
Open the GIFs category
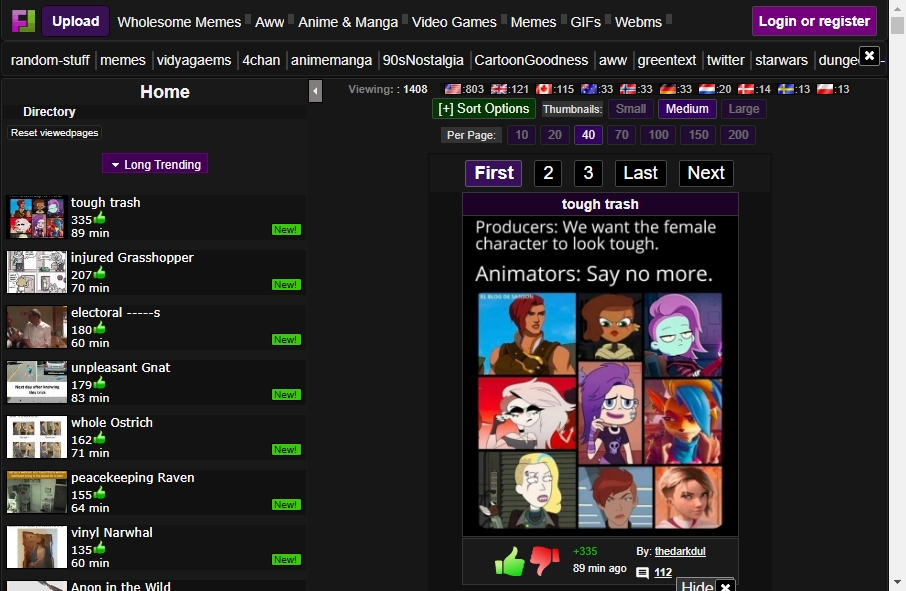(585, 22)
